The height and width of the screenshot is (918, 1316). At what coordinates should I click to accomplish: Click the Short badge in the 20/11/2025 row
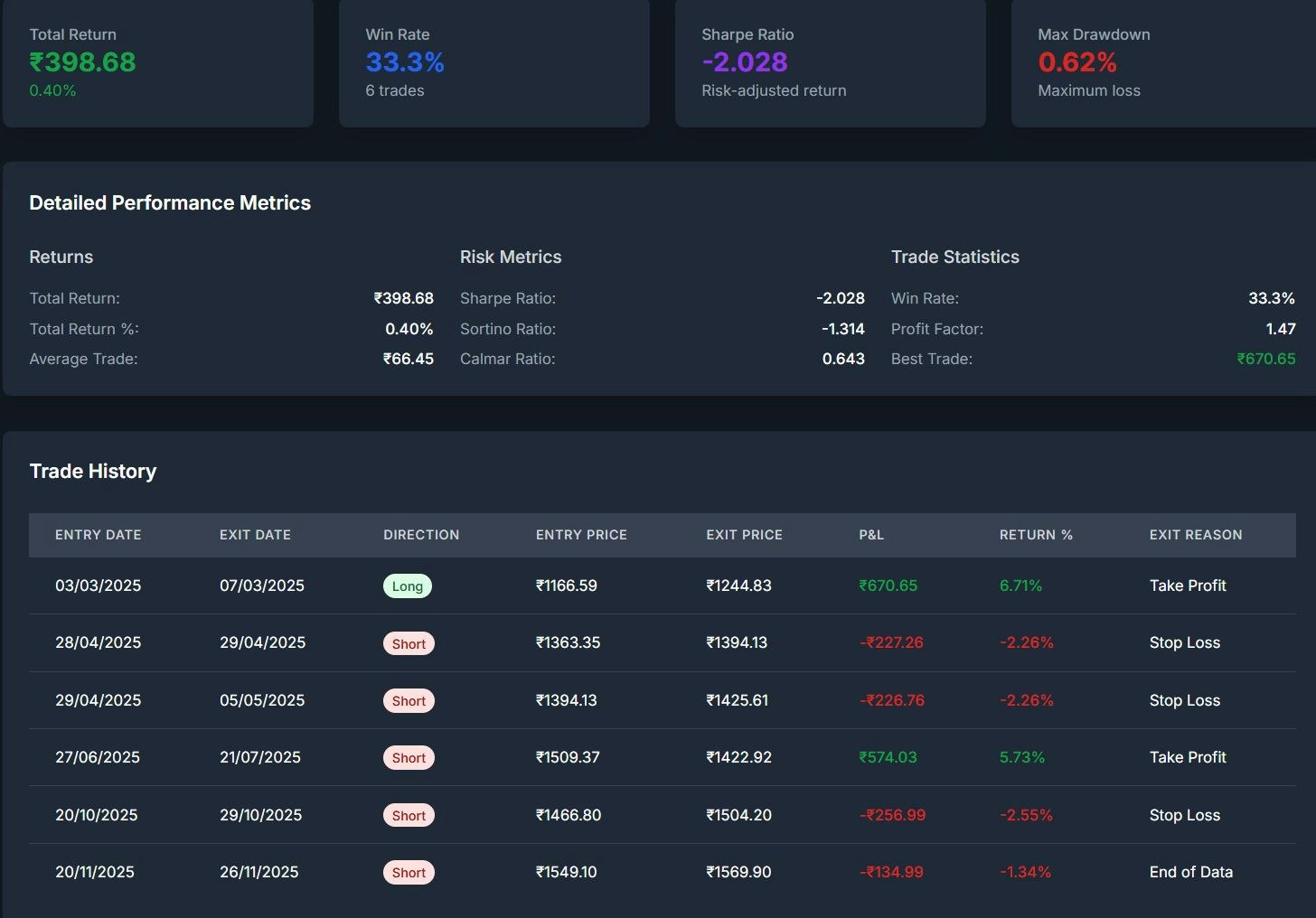pos(409,873)
